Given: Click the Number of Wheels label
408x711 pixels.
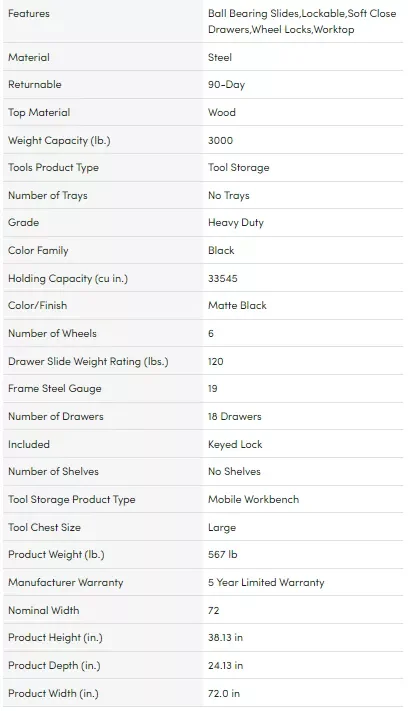Looking at the screenshot, I should click(x=52, y=333).
